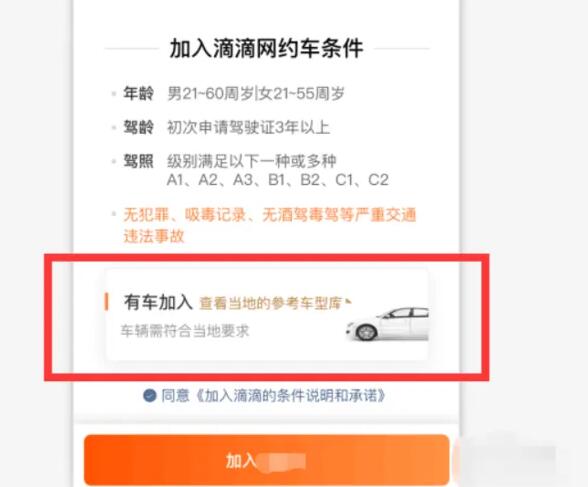The image size is (588, 487).
Task: Click the blurred button beside 加入
Action: point(504,460)
